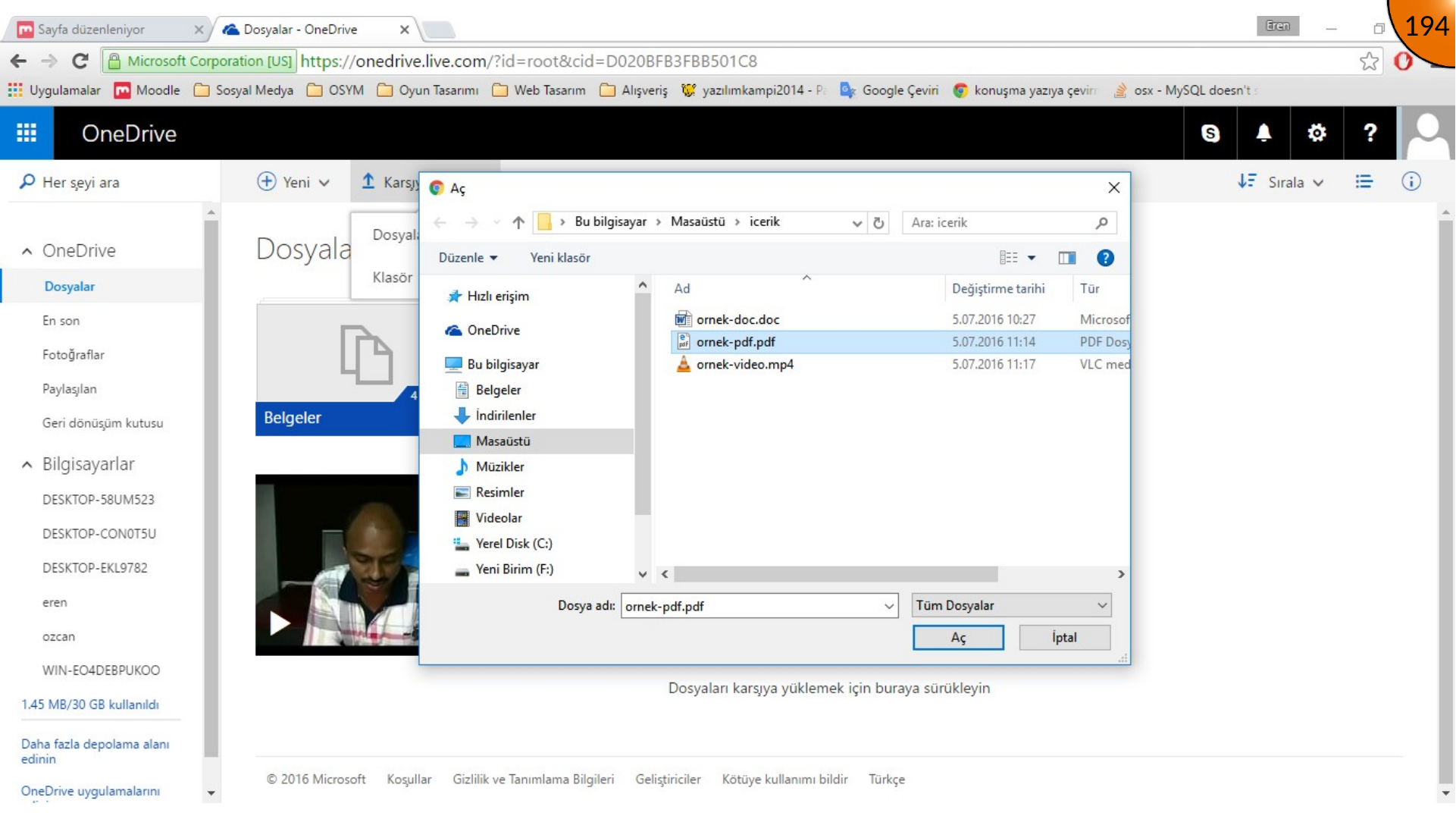Open Müzikler folder in the tree
The height and width of the screenshot is (819, 1456).
click(x=490, y=466)
